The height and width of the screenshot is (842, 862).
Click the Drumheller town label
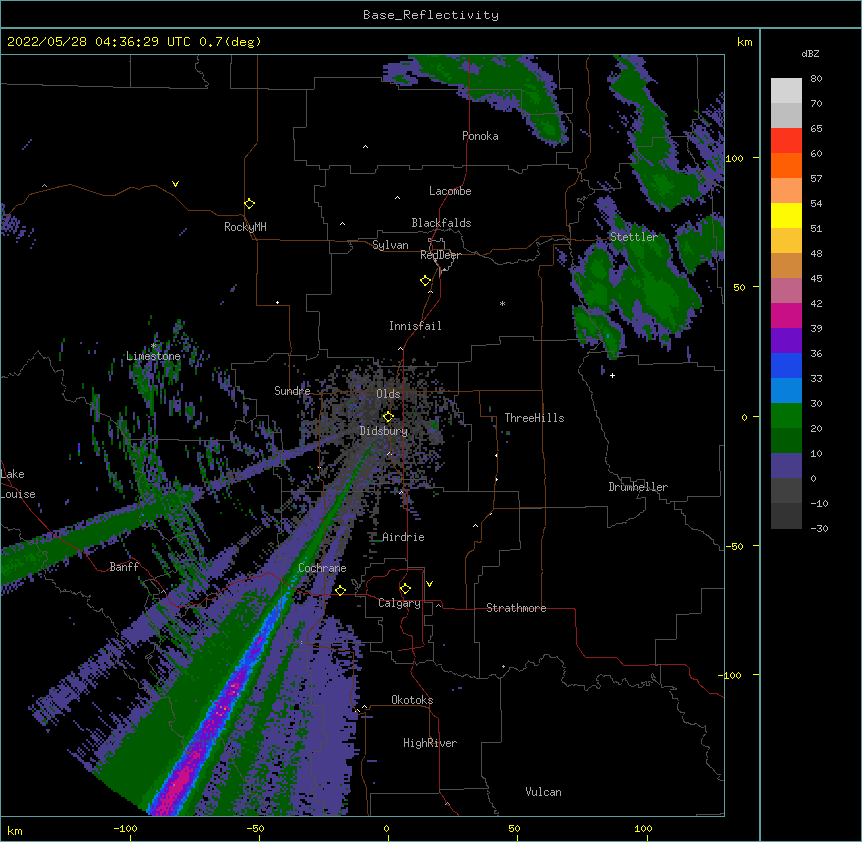(638, 487)
